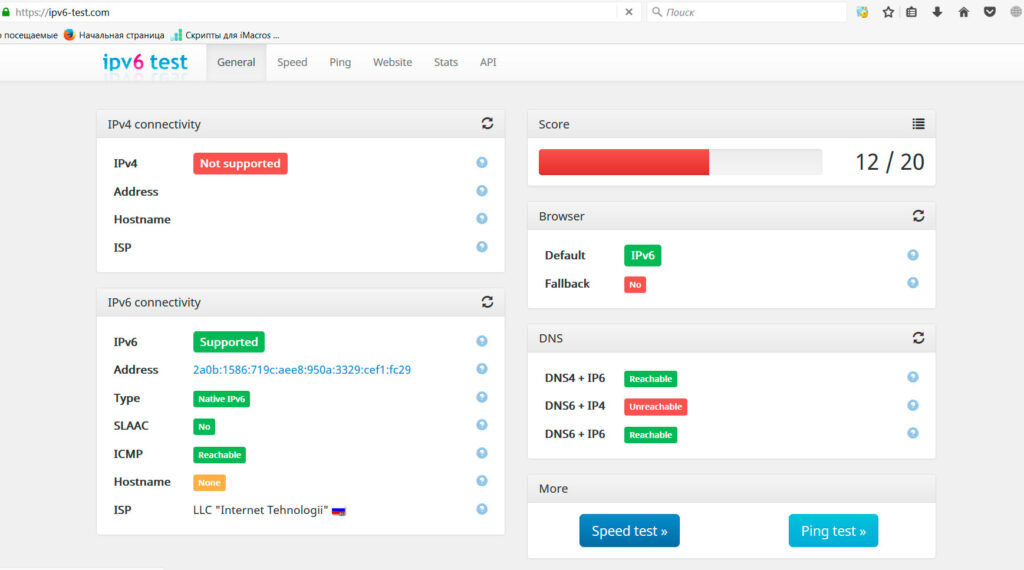The width and height of the screenshot is (1024, 570).
Task: Show info for the SLAAC row
Action: [482, 425]
